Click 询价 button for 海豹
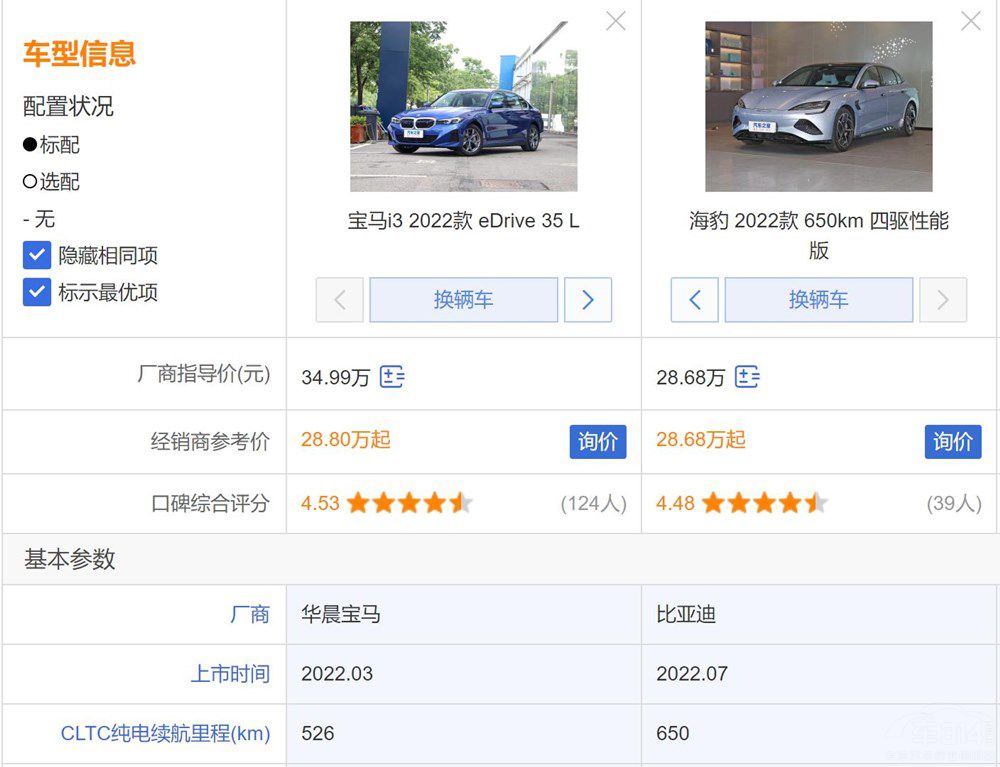Image resolution: width=1000 pixels, height=767 pixels. [953, 441]
